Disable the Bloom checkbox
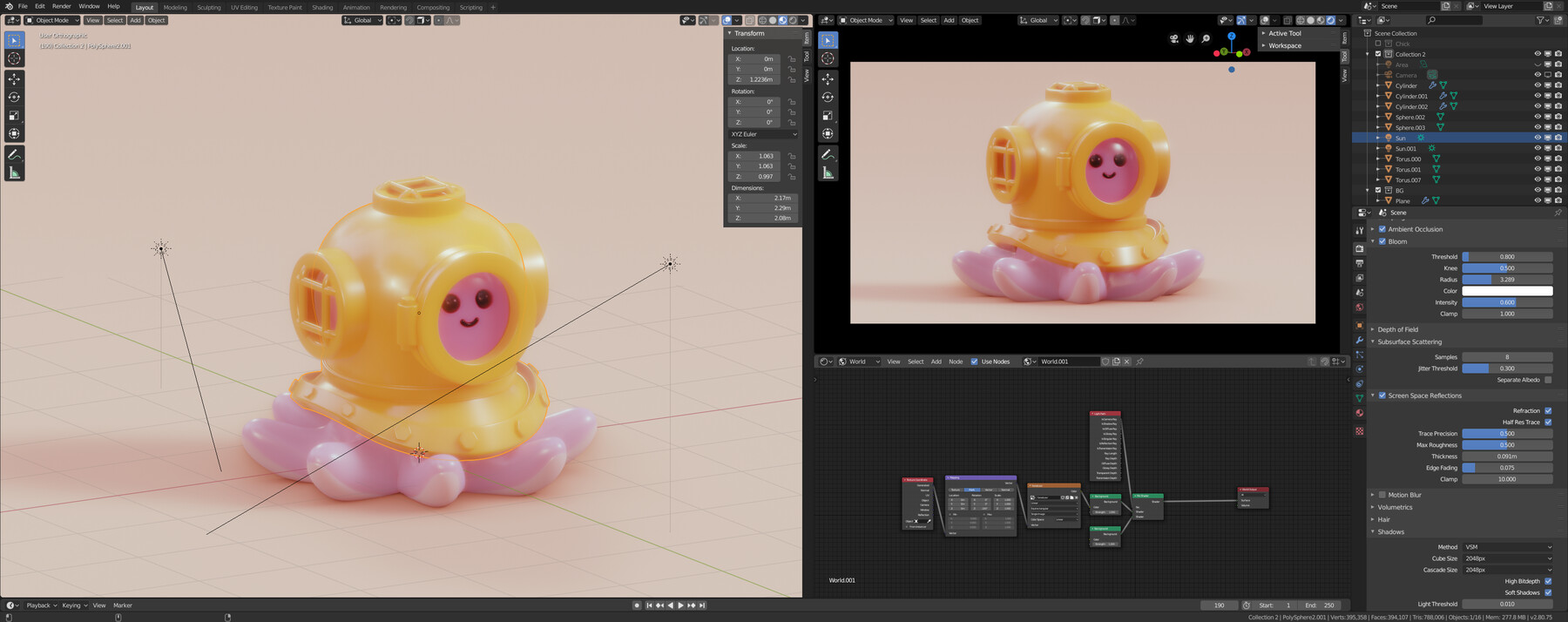 click(x=1382, y=241)
